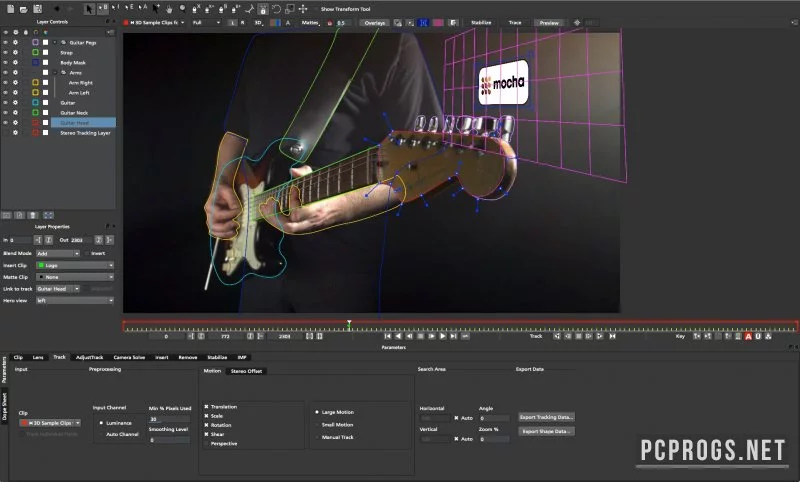Open the Input Clip dropdown in Track tab
The image size is (800, 482).
tap(50, 423)
